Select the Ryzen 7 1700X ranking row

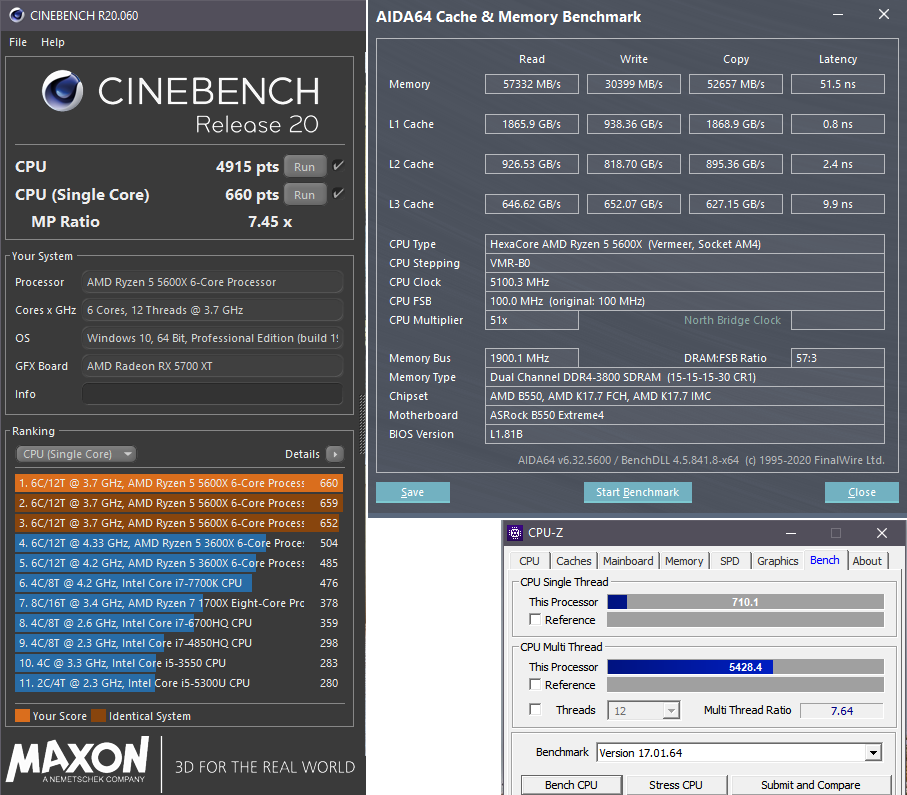tap(179, 603)
